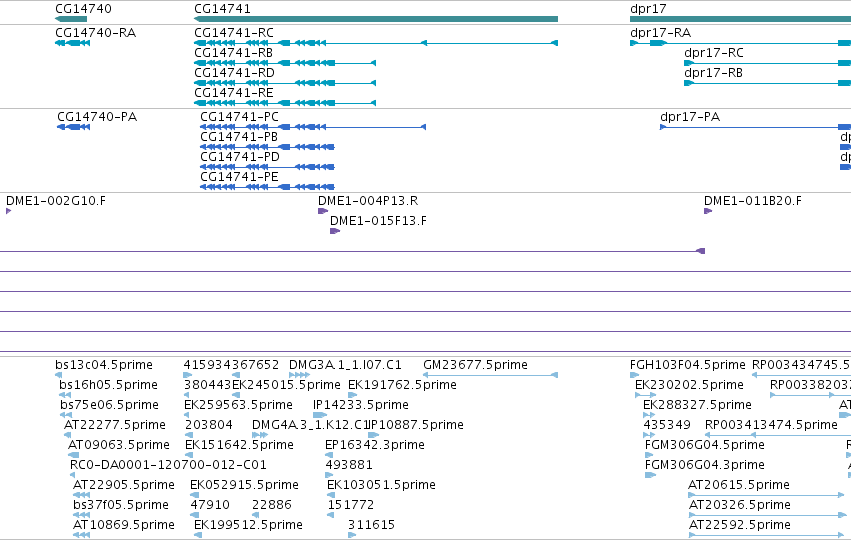This screenshot has height=540, width=851.
Task: Click the dpr17-PA label
Action: point(690,117)
